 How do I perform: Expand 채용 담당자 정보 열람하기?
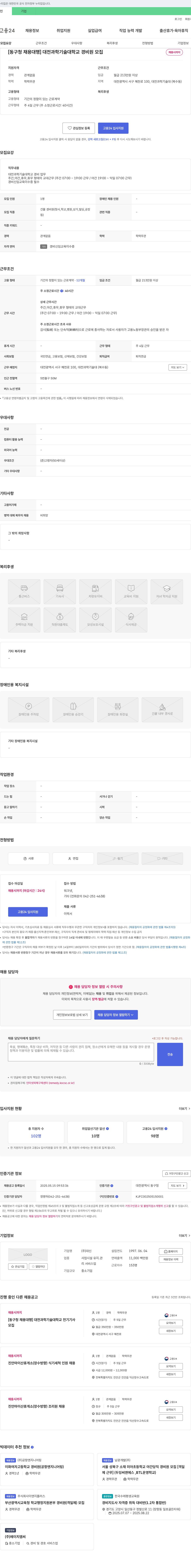(116, 1015)
